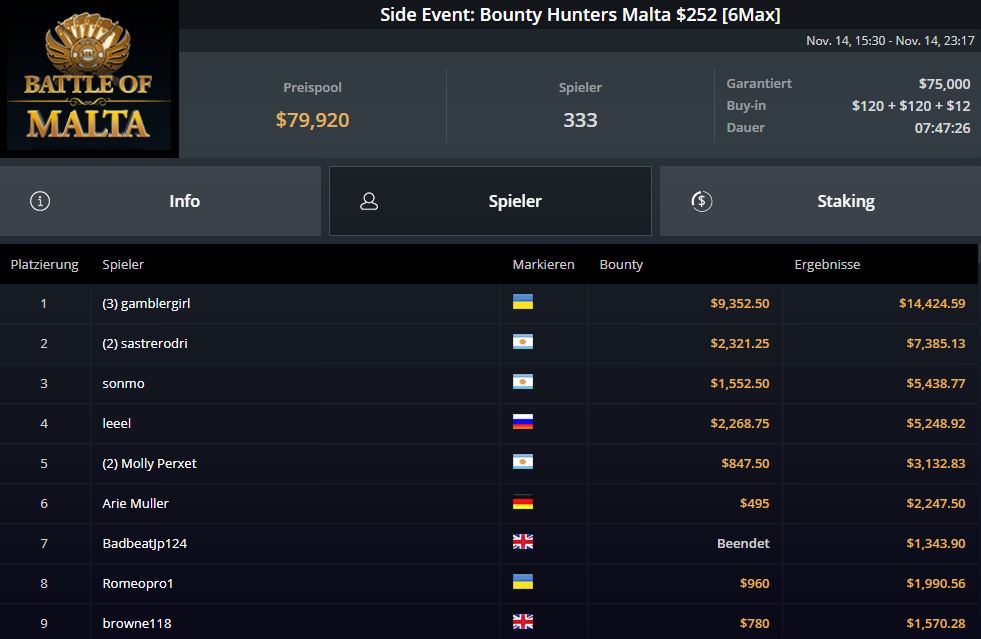This screenshot has width=981, height=639.
Task: Sort by Bounty column header
Action: pyautogui.click(x=621, y=265)
